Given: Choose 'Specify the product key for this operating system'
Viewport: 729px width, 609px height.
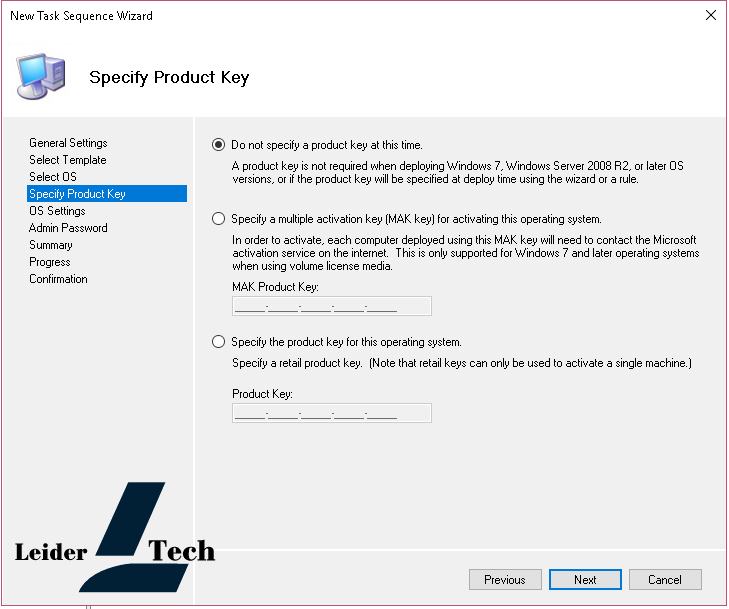Looking at the screenshot, I should coord(219,342).
